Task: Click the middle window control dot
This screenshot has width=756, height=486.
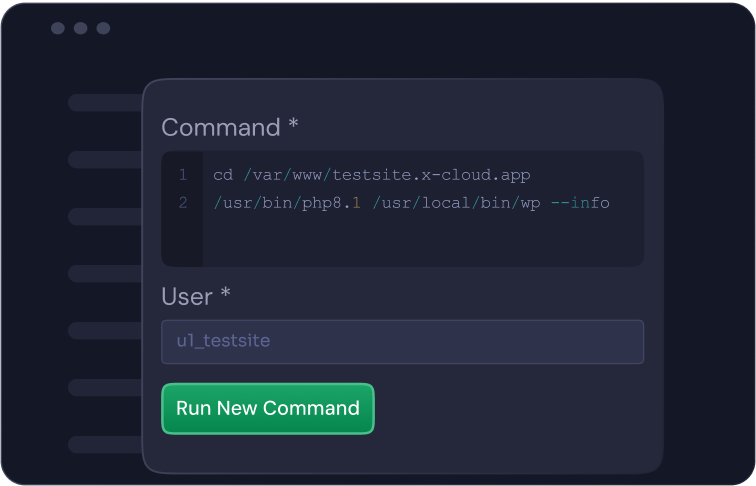Action: (81, 28)
